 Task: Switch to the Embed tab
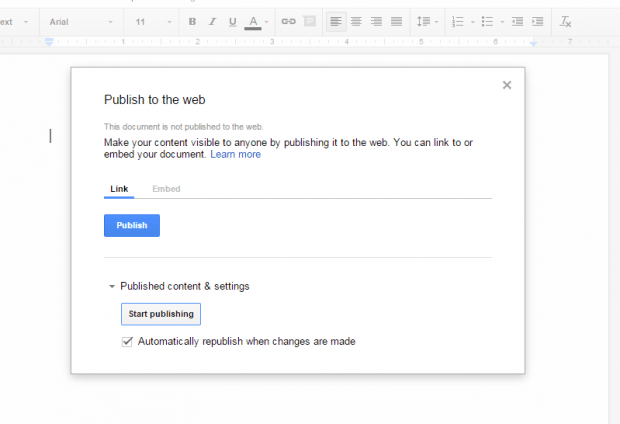point(166,189)
